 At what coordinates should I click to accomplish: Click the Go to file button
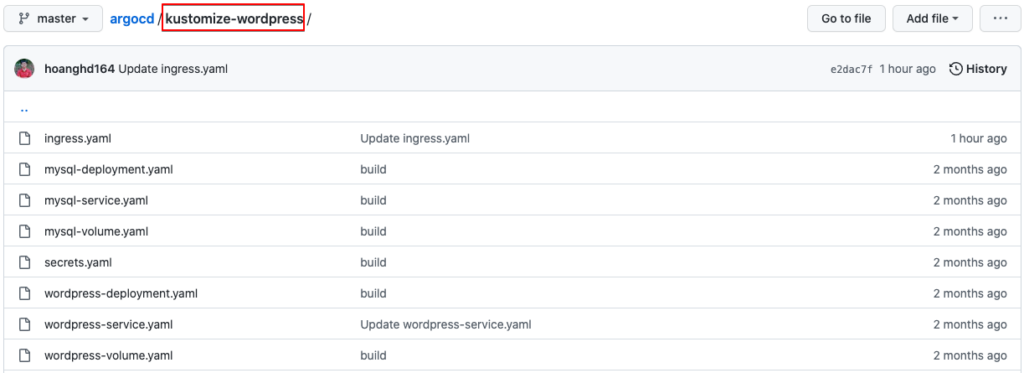coord(846,19)
